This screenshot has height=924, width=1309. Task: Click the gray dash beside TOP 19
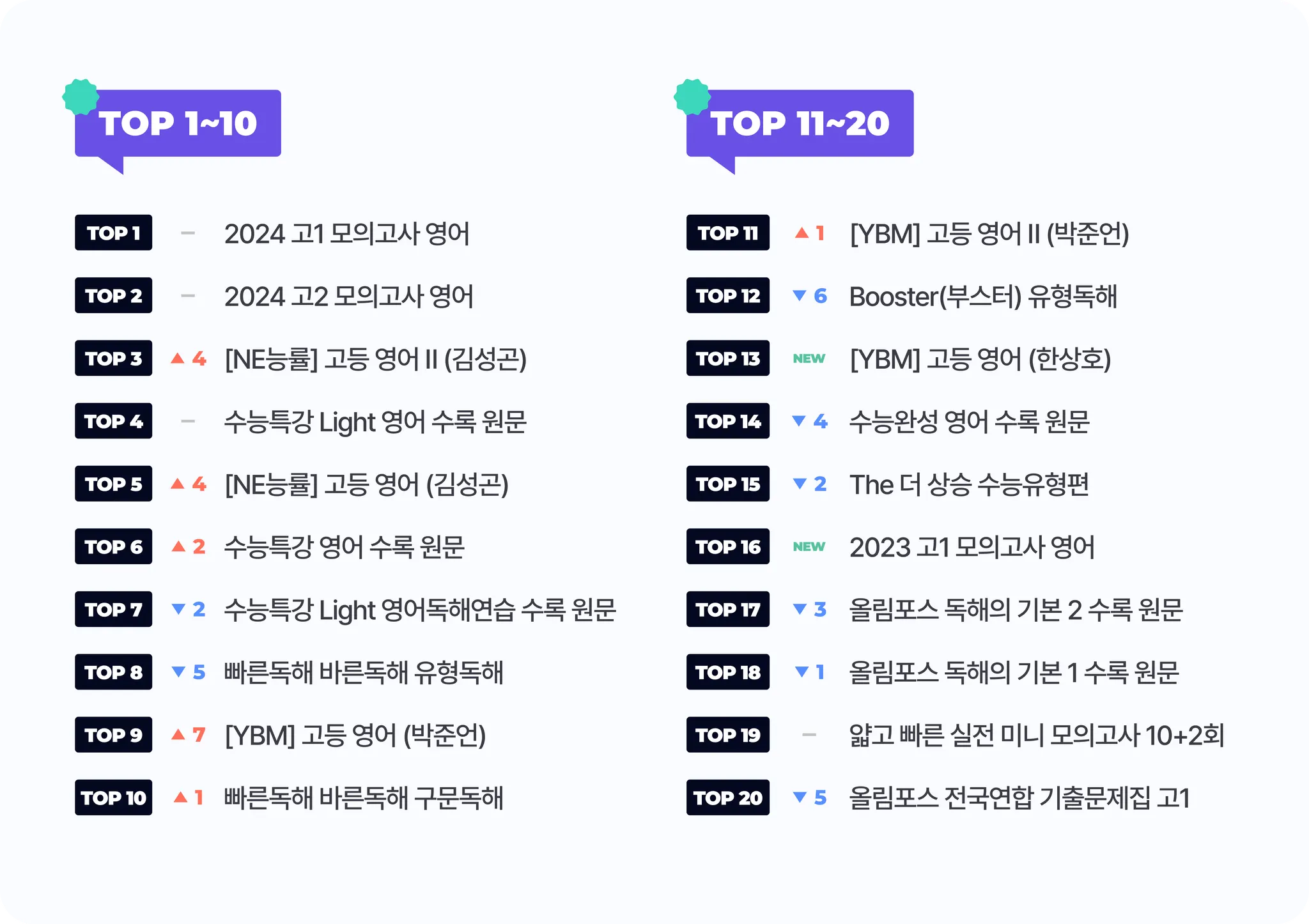point(809,735)
